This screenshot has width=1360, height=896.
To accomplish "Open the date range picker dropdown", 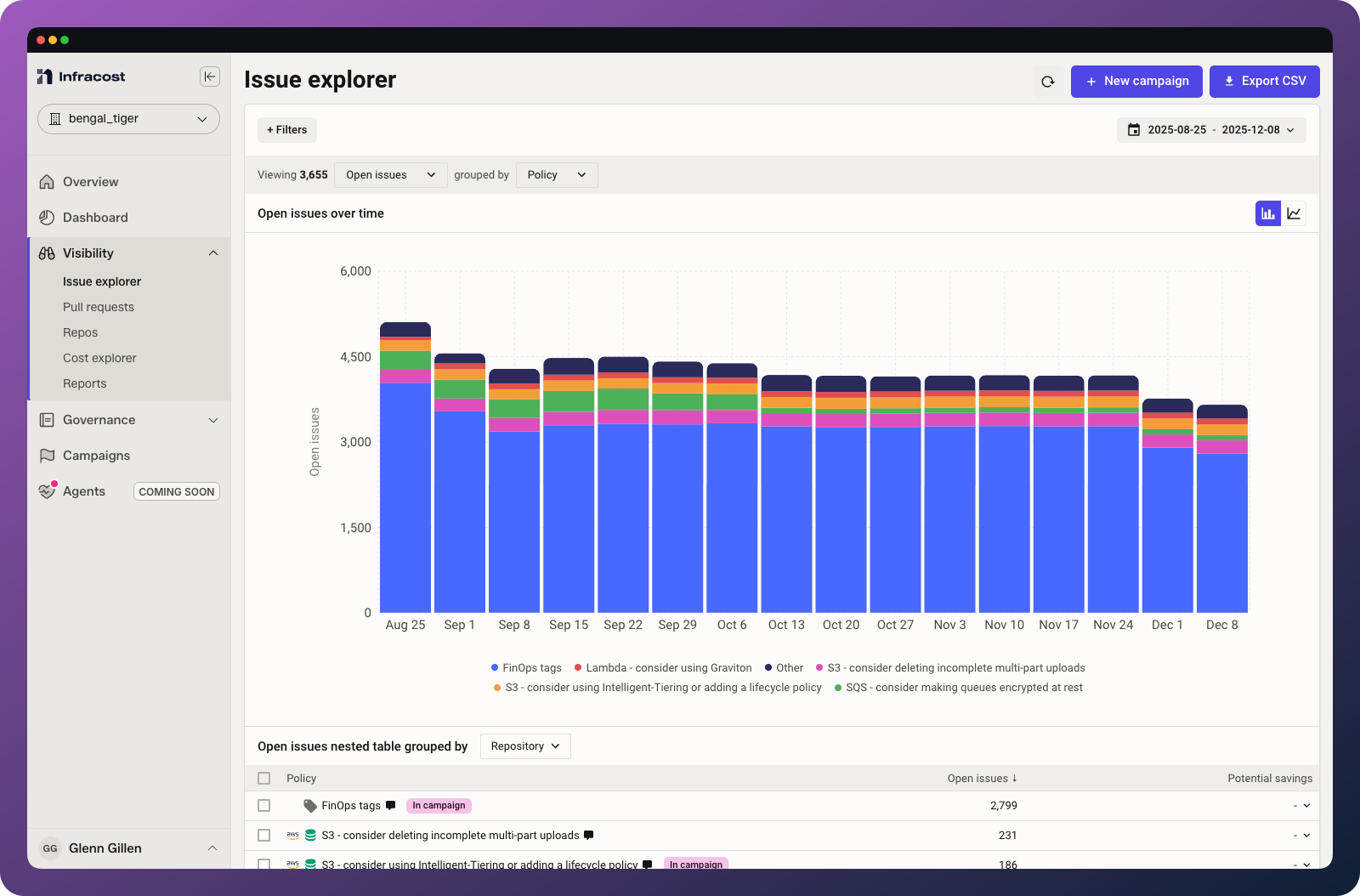I will (x=1211, y=130).
